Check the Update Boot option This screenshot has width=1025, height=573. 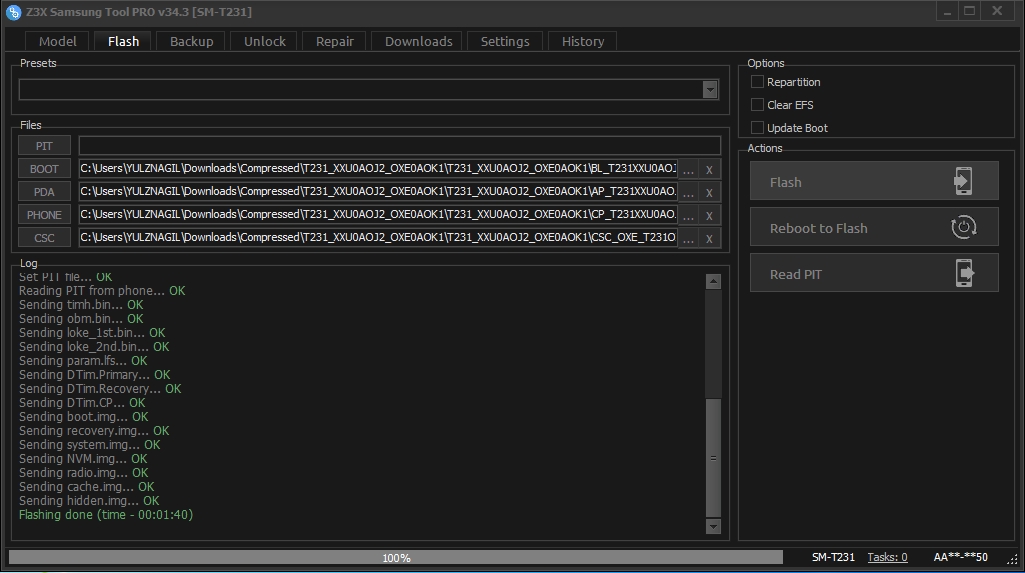pyautogui.click(x=757, y=127)
